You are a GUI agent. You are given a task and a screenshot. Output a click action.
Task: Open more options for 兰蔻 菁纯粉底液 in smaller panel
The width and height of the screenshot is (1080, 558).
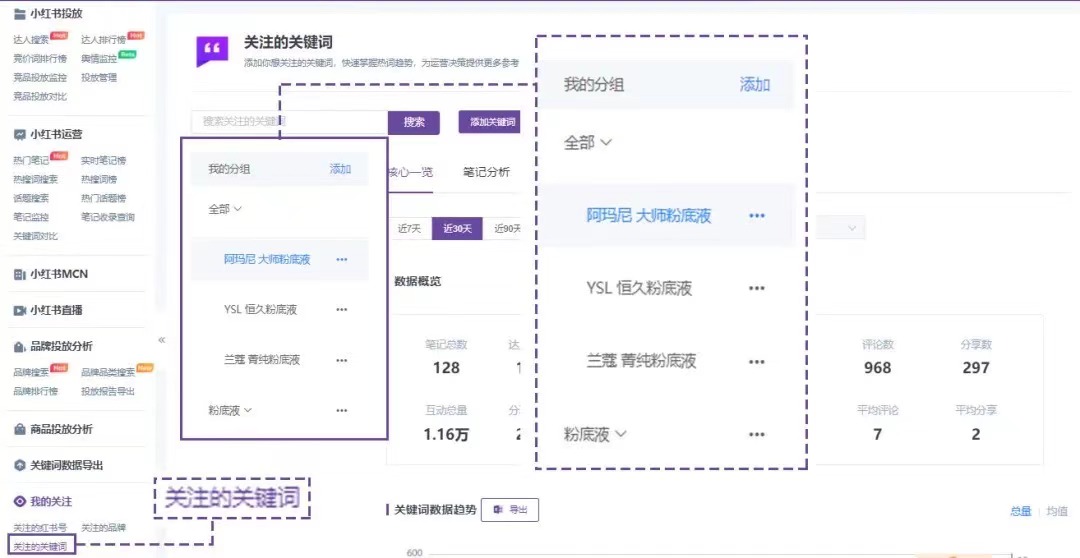pyautogui.click(x=342, y=360)
